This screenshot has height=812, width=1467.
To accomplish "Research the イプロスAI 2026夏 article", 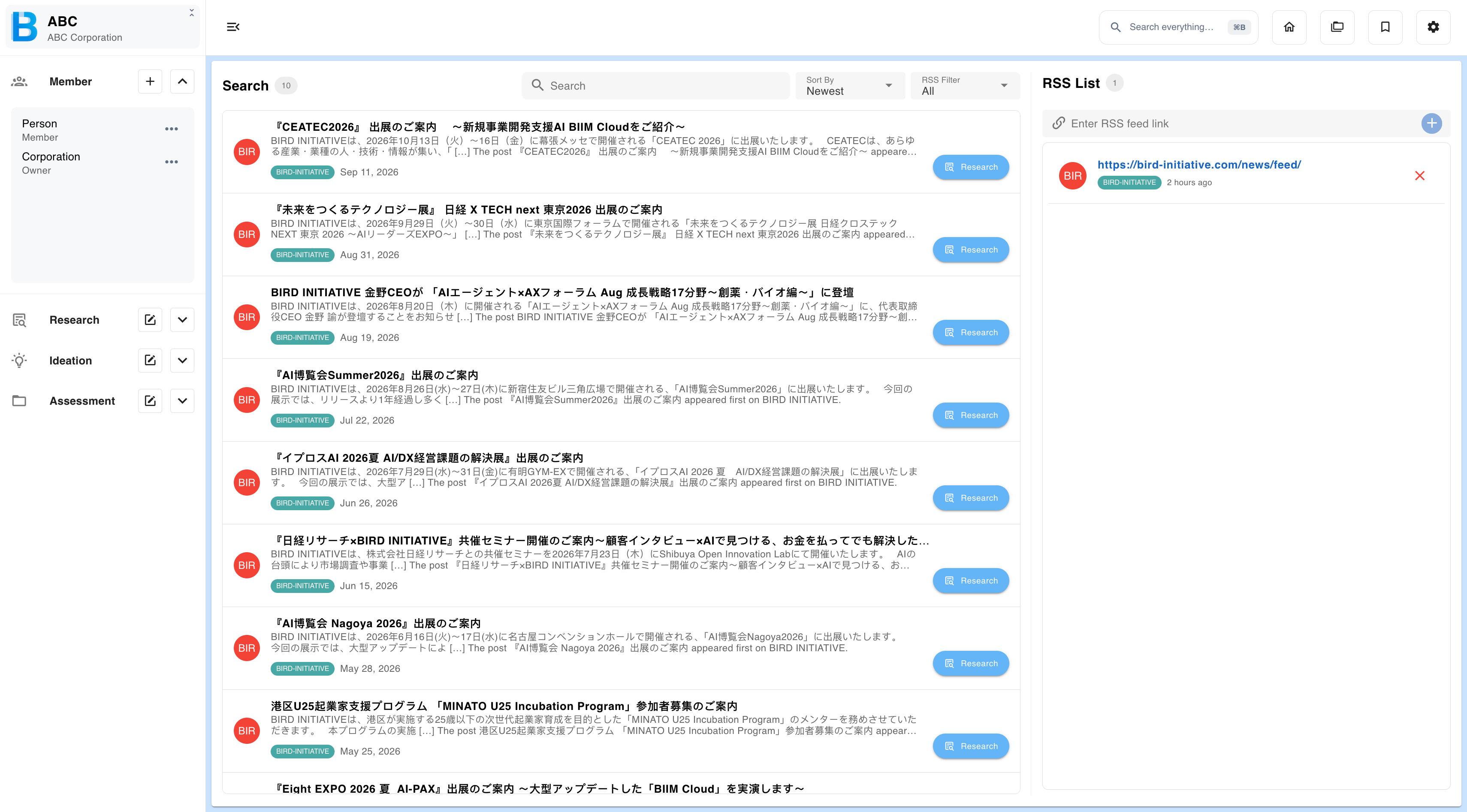I will pyautogui.click(x=970, y=498).
